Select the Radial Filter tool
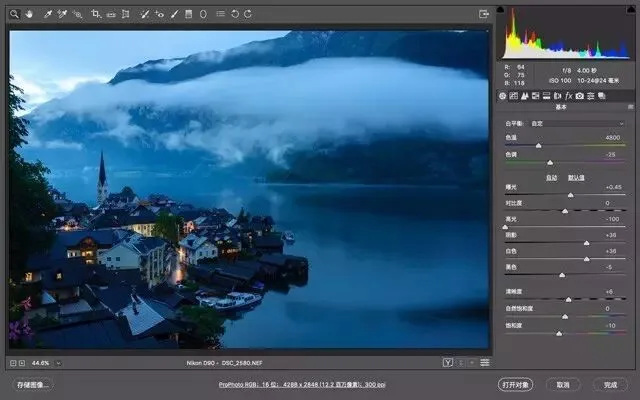 point(203,14)
